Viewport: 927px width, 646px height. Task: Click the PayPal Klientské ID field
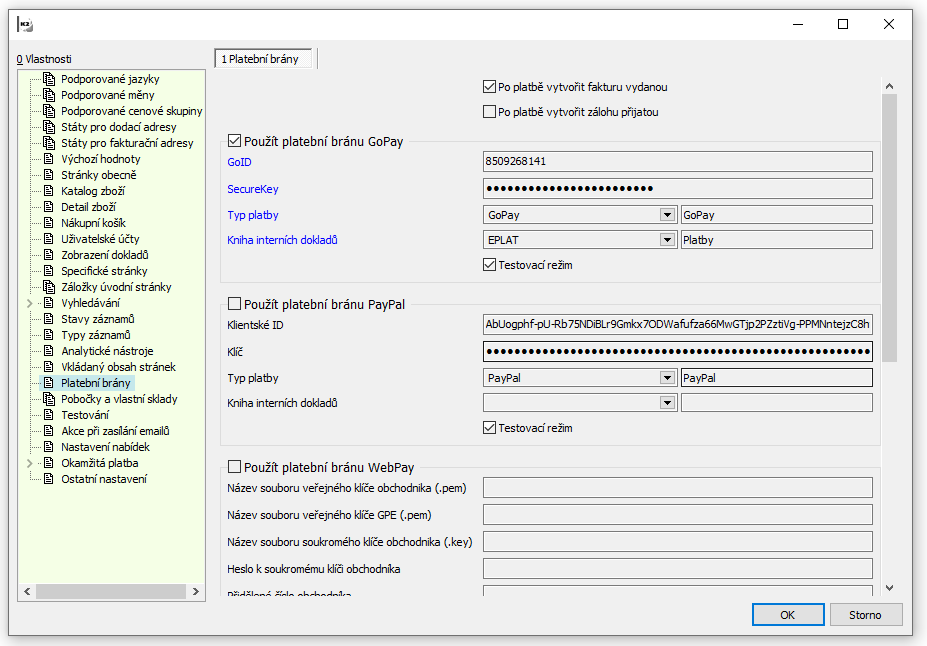click(678, 324)
